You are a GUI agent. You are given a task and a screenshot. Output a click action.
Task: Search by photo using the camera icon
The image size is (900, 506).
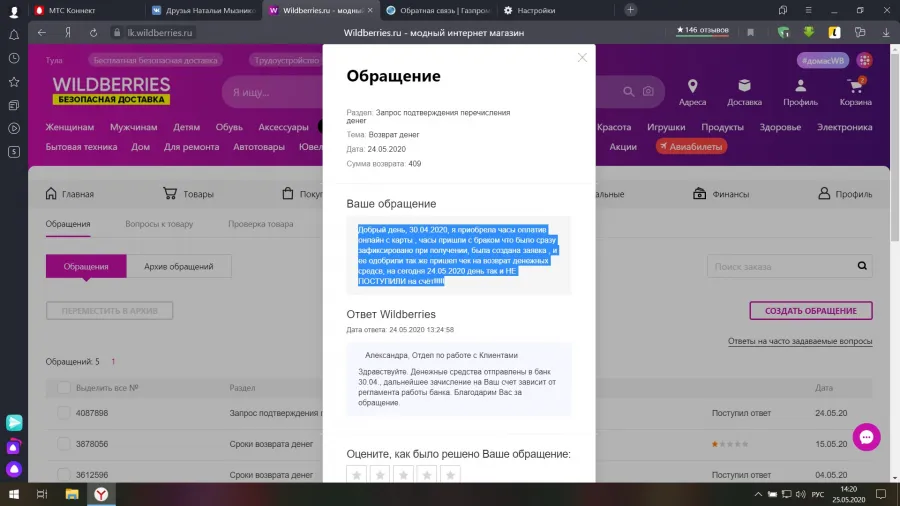pyautogui.click(x=648, y=92)
